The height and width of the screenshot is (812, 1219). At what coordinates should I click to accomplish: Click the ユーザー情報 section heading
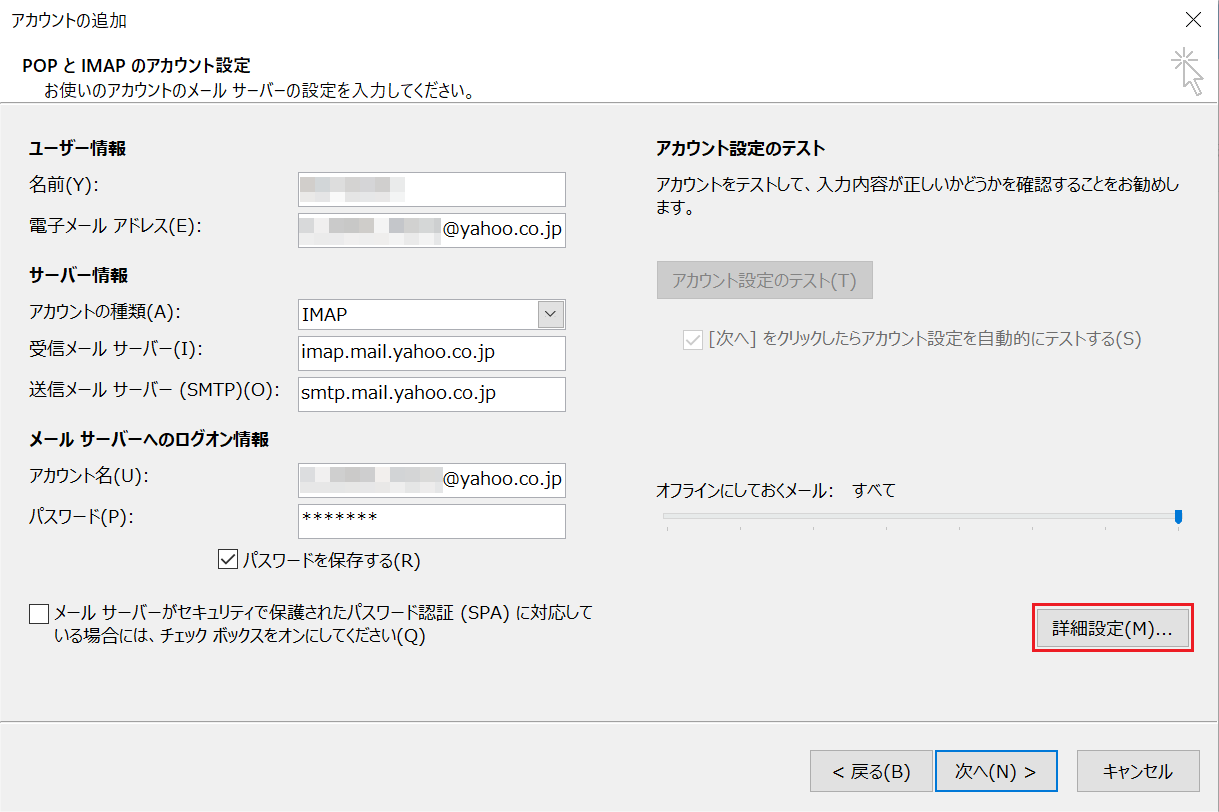[x=78, y=148]
